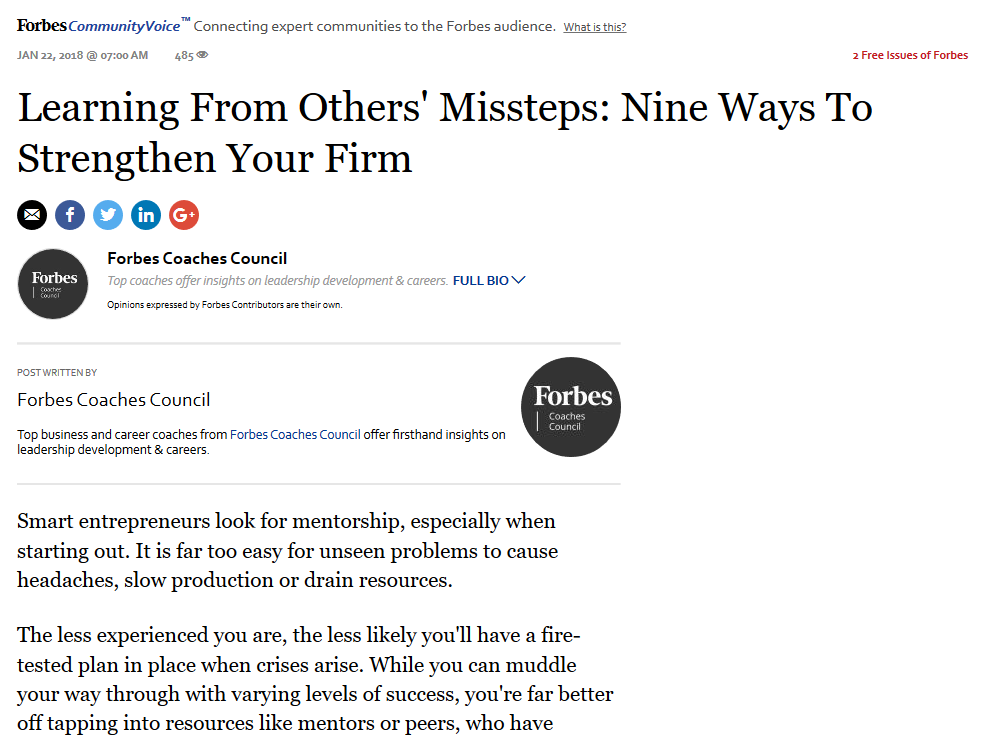The width and height of the screenshot is (990, 743).
Task: Click the small Forbes Coaches Council avatar
Action: coord(54,284)
